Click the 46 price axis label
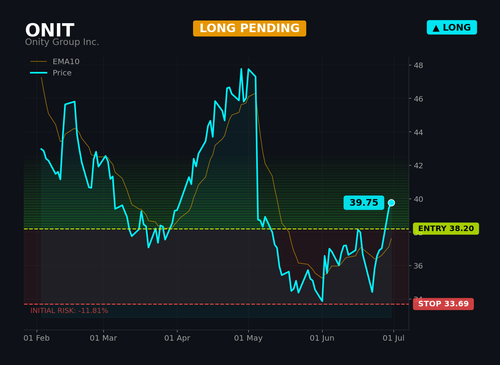500x365 pixels. pos(418,99)
